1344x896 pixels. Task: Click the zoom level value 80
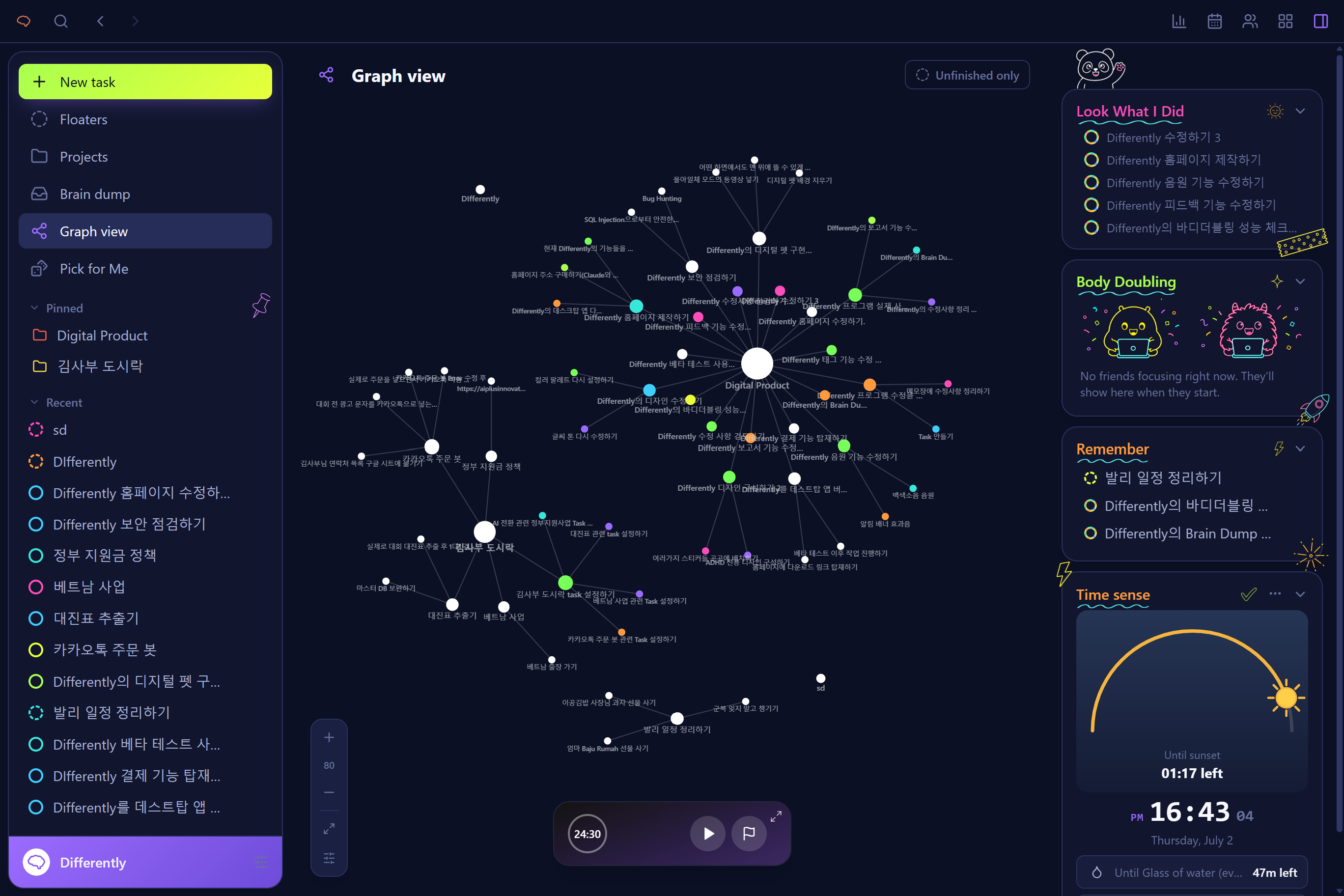coord(329,765)
